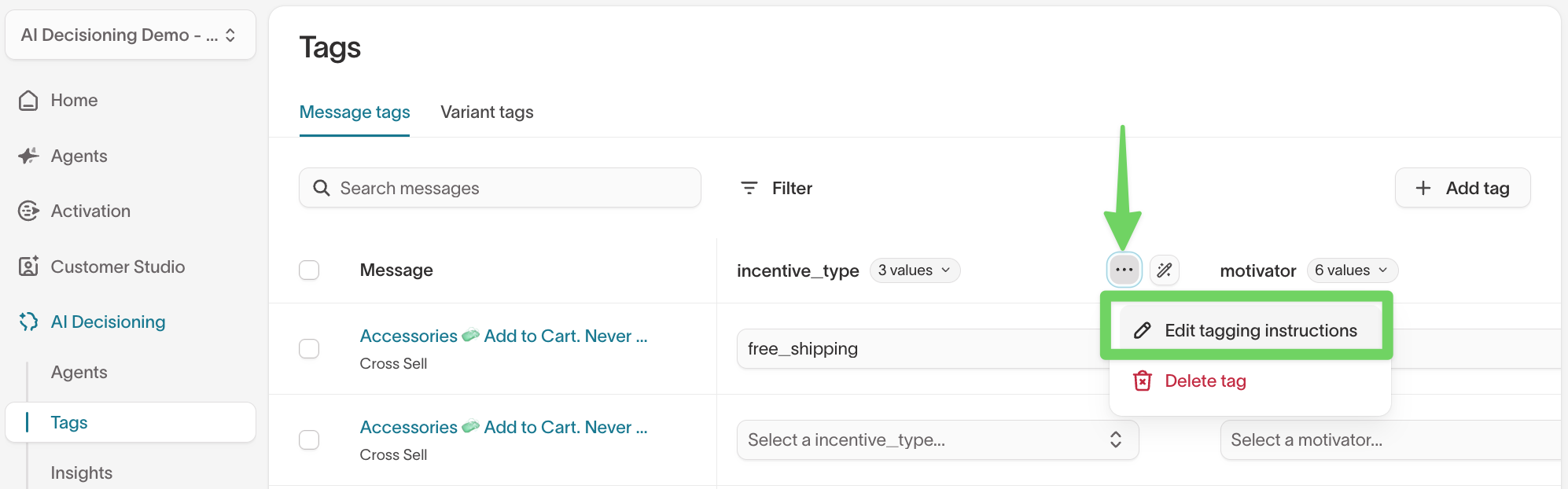
Task: Click the filter lines icon
Action: 749,188
